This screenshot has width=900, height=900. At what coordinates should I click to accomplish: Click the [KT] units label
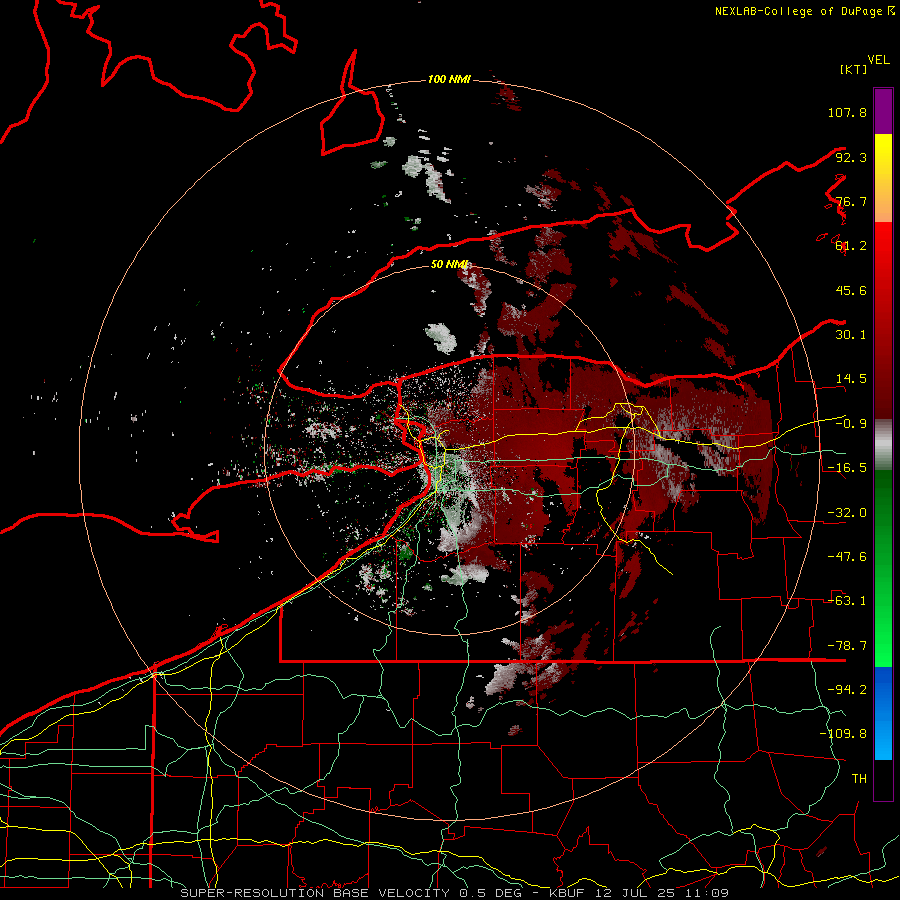tap(854, 69)
